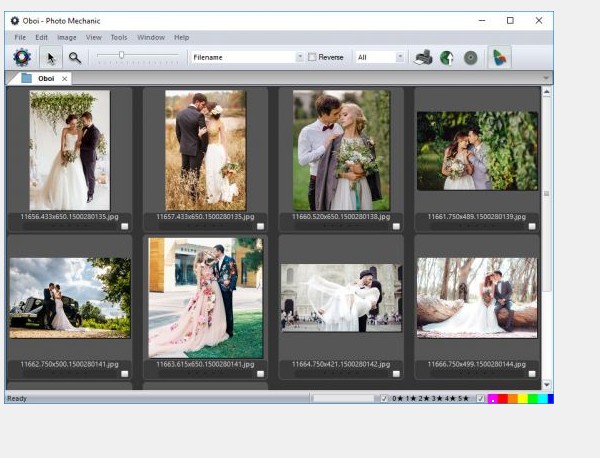Open the Tools menu
The width and height of the screenshot is (600, 458).
click(x=119, y=37)
